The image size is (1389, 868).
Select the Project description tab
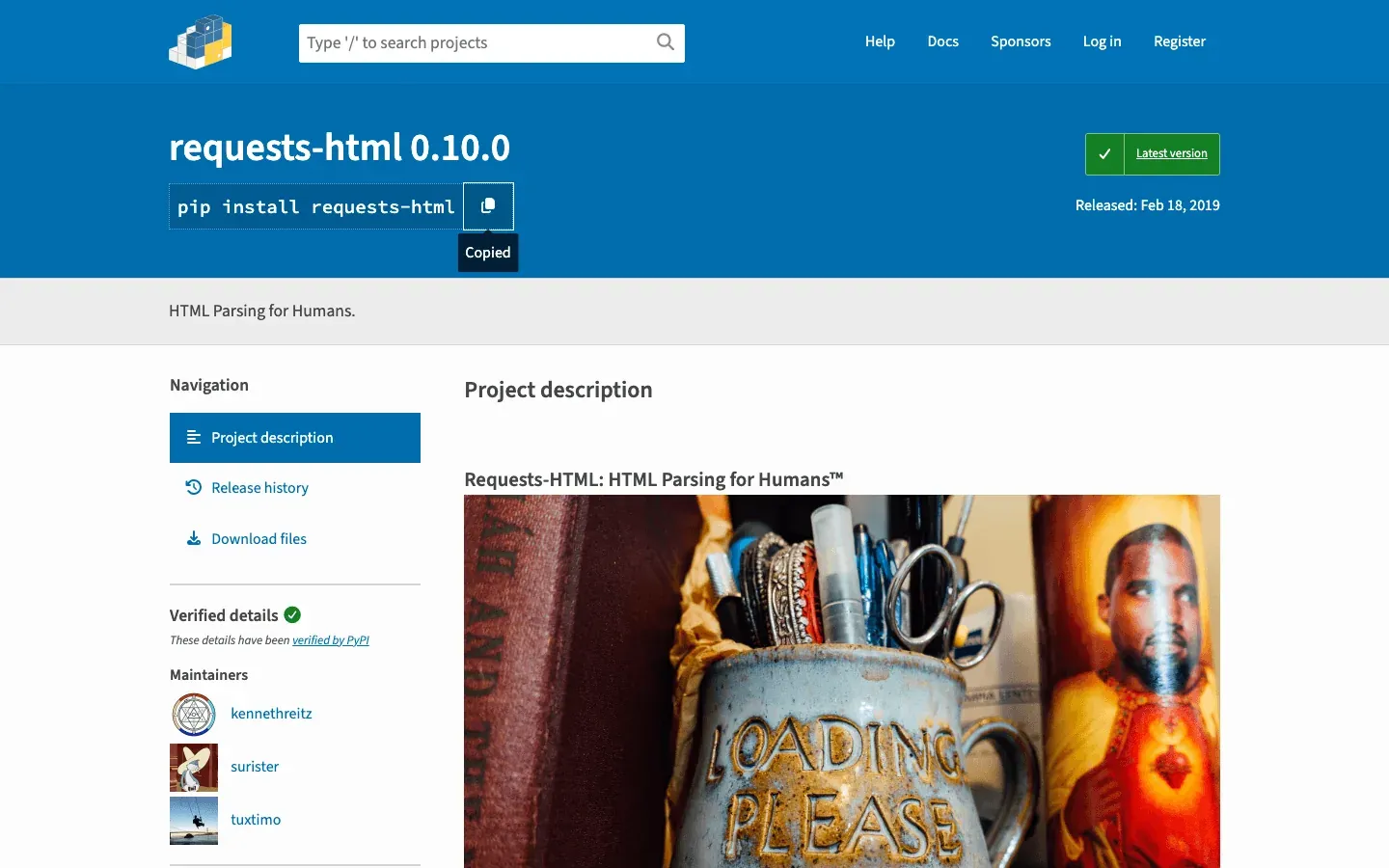tap(295, 438)
